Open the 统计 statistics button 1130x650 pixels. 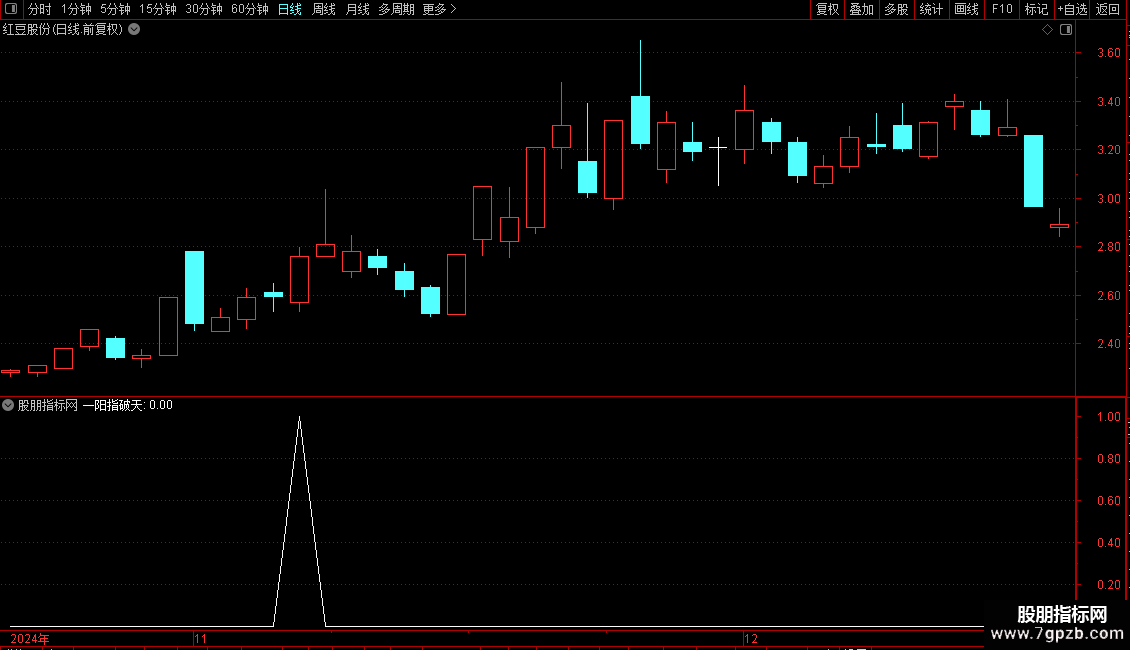931,9
